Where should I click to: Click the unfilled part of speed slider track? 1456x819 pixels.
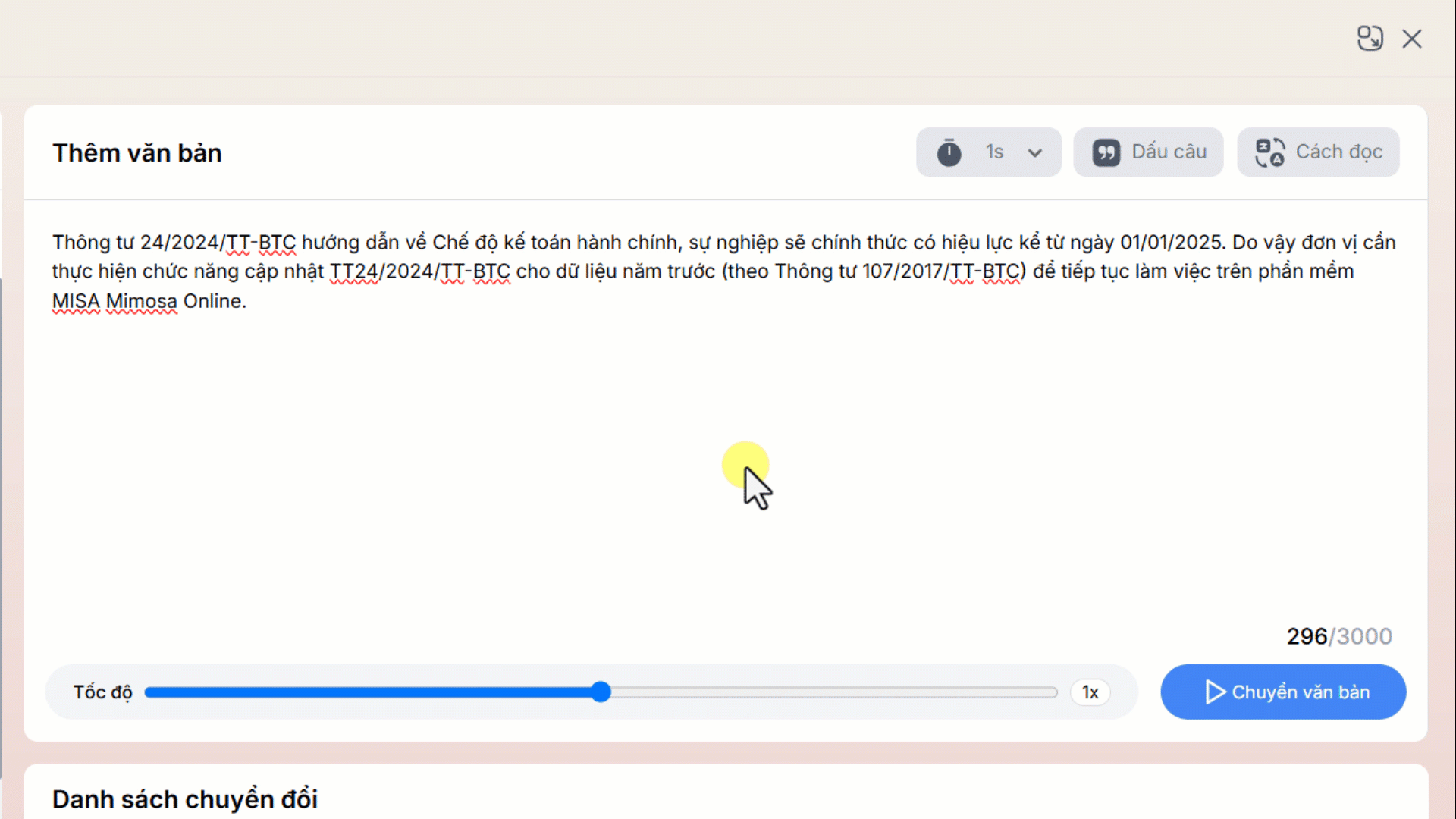834,692
